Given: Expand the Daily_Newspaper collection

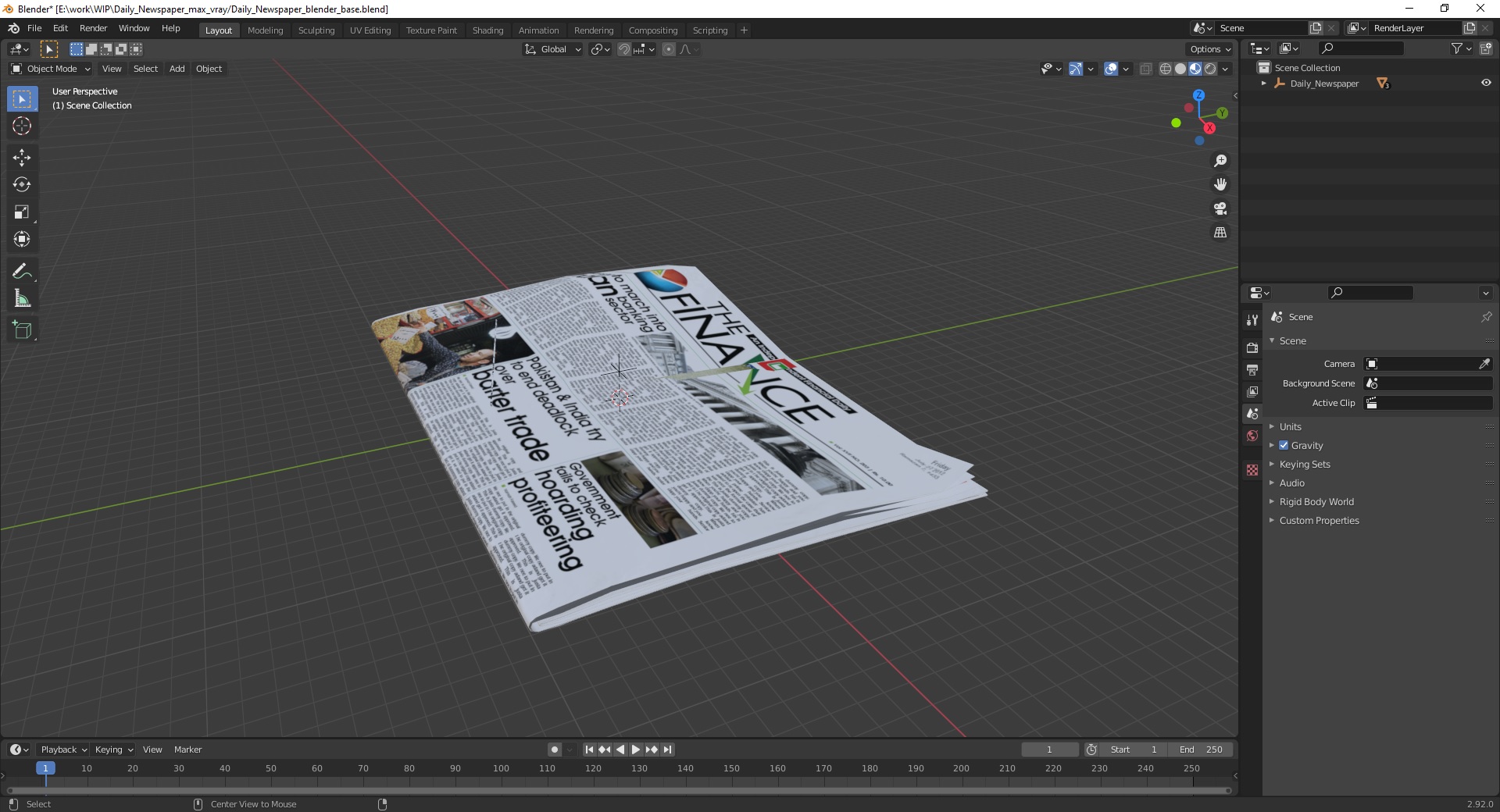Looking at the screenshot, I should pyautogui.click(x=1263, y=84).
